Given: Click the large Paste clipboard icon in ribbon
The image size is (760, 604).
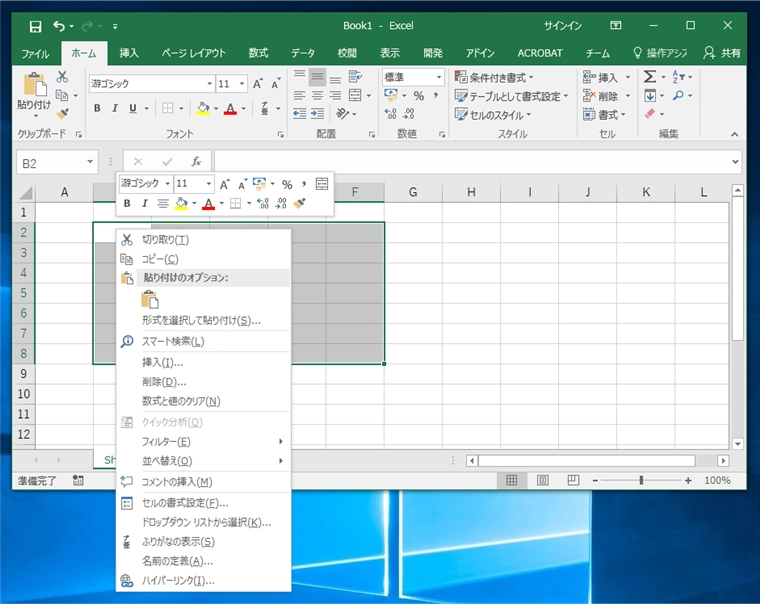Looking at the screenshot, I should 34,84.
